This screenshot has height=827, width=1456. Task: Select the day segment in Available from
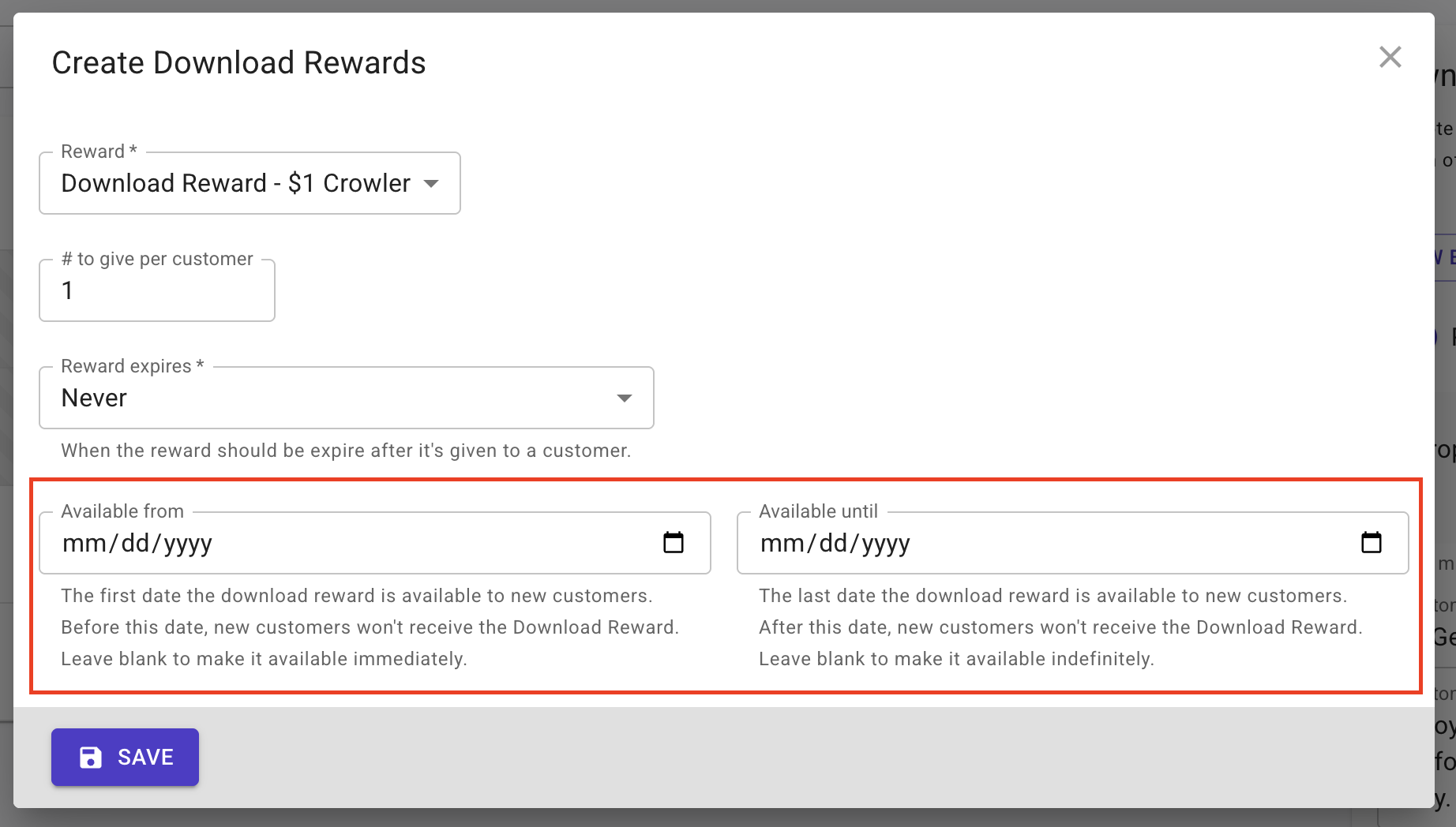[135, 544]
